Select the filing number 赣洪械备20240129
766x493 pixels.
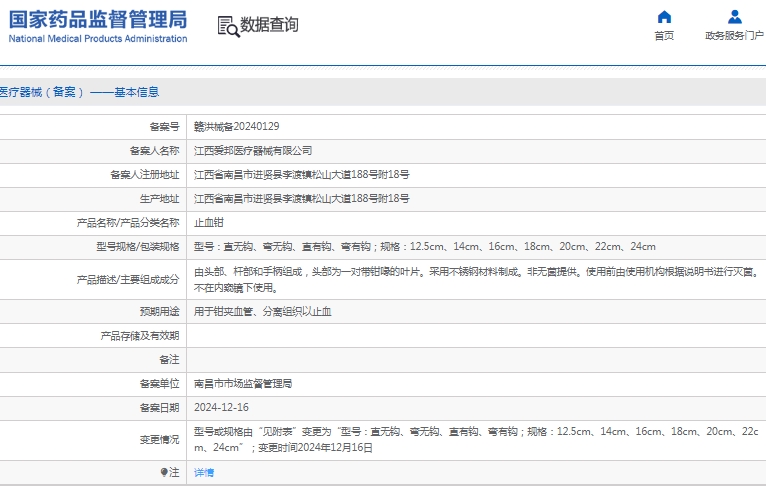pyautogui.click(x=236, y=127)
